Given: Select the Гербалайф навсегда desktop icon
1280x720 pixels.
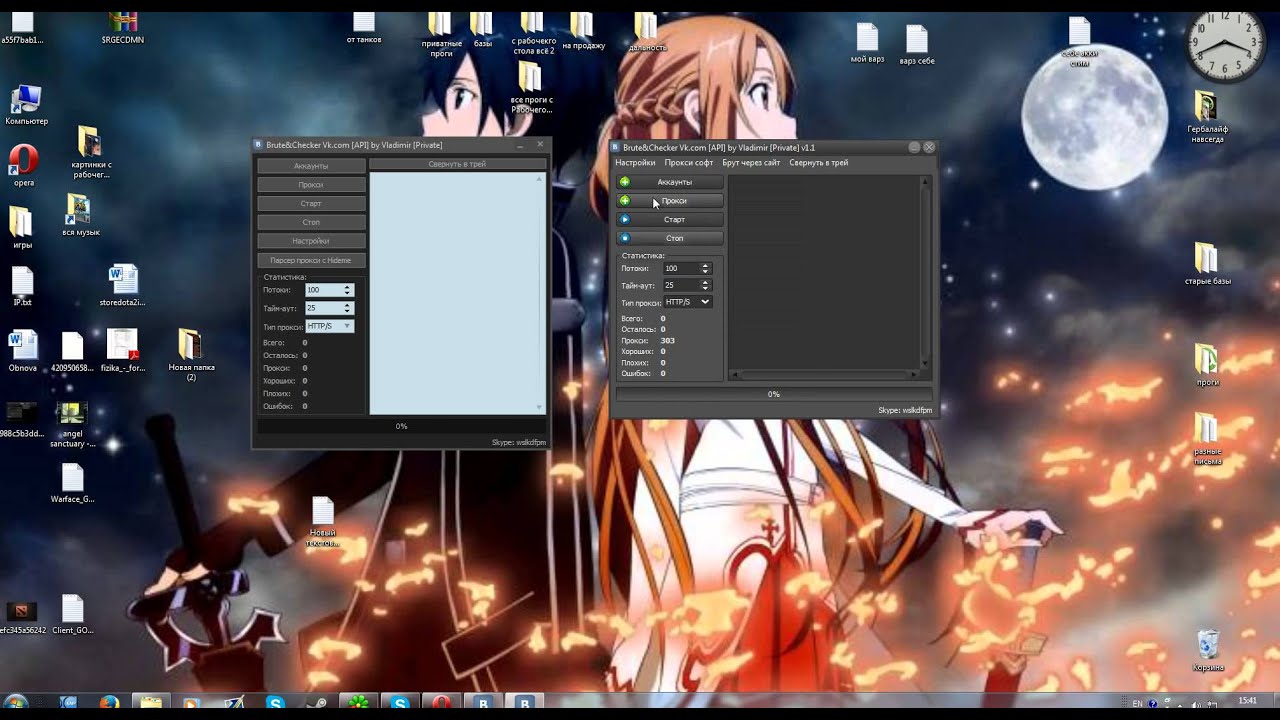Looking at the screenshot, I should [x=1207, y=117].
